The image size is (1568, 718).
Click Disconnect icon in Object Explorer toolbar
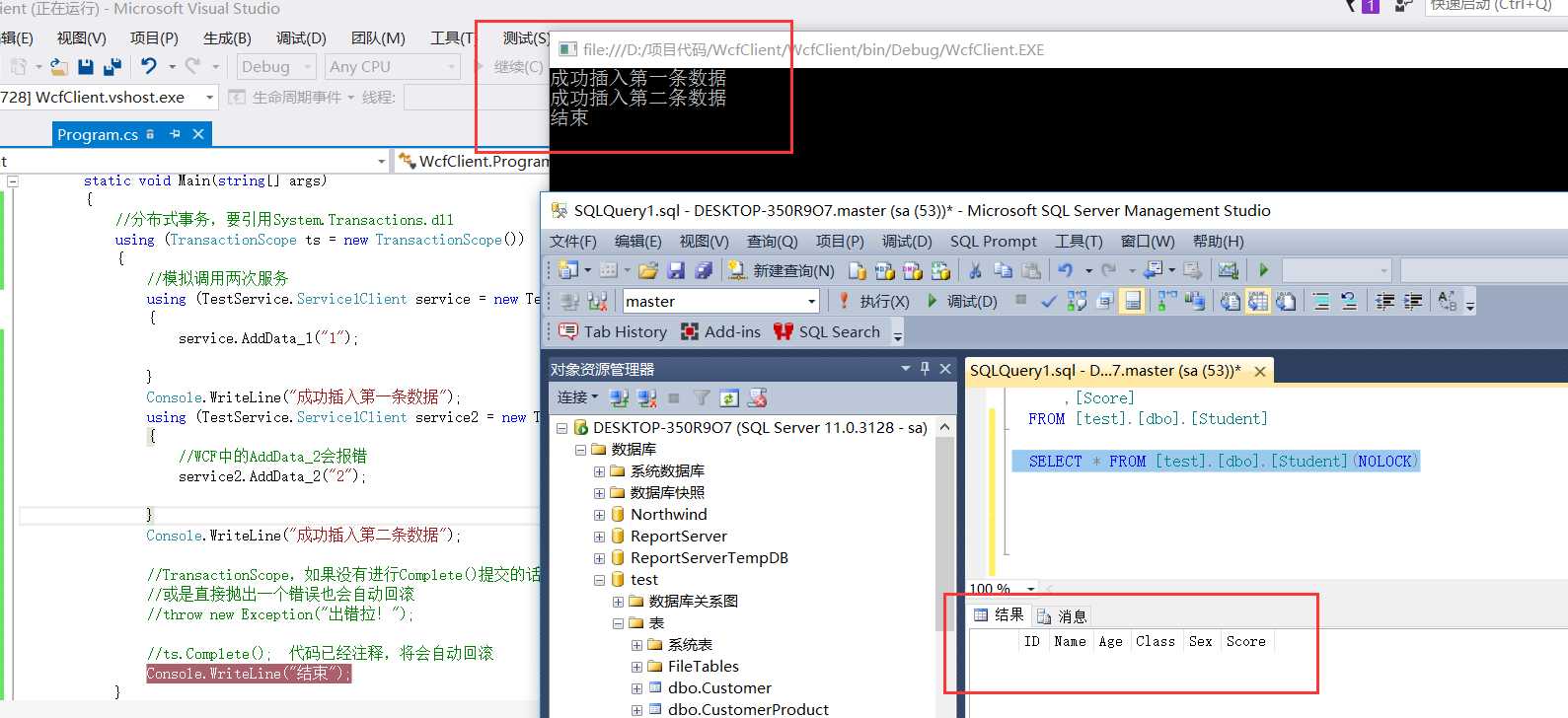646,398
